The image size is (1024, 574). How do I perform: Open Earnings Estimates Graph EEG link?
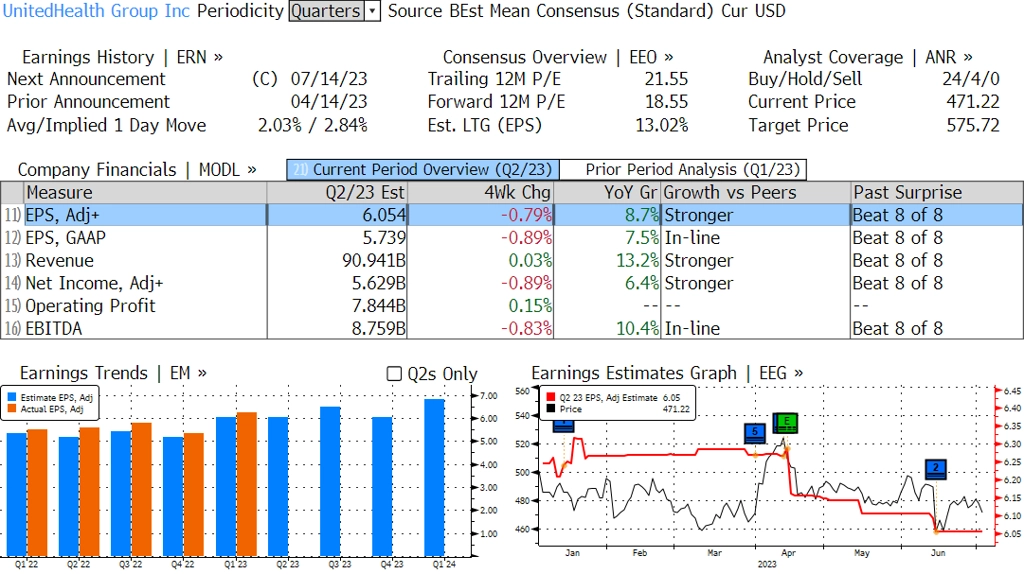pyautogui.click(x=667, y=373)
